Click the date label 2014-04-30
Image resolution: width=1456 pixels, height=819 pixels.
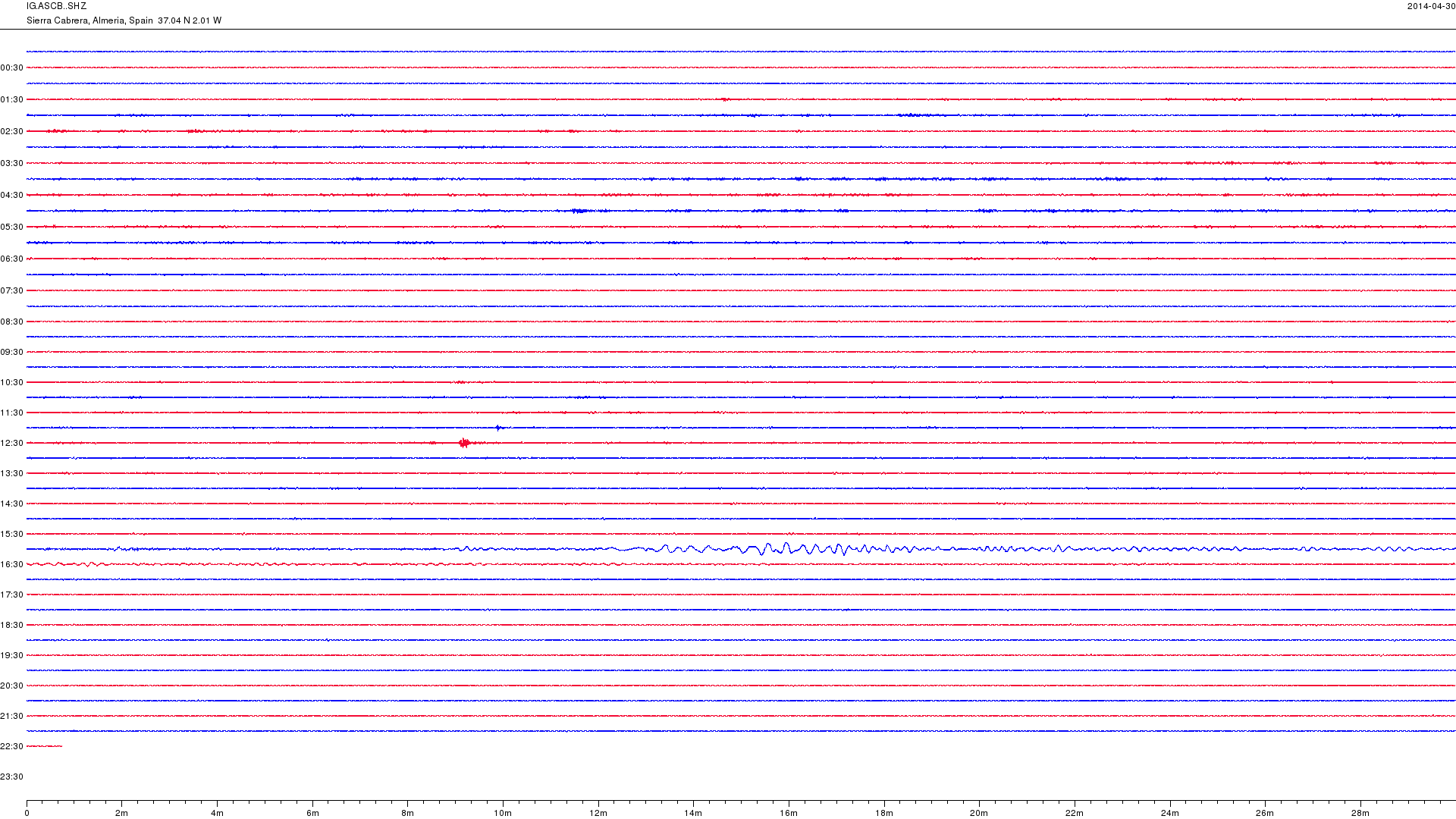[x=1431, y=6]
